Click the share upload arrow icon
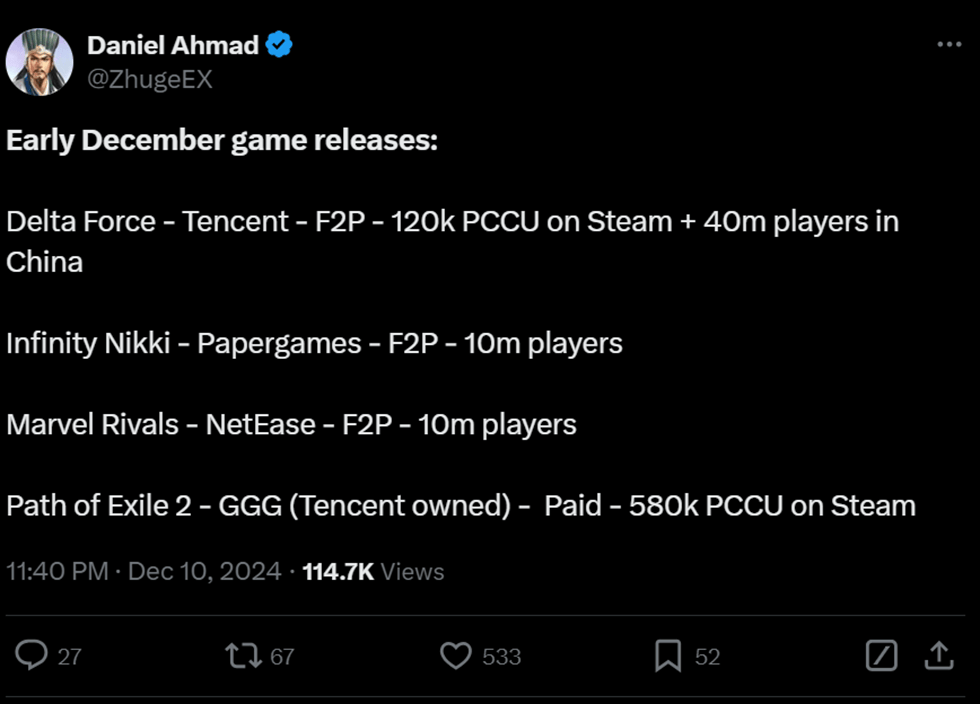Image resolution: width=980 pixels, height=704 pixels. pyautogui.click(x=938, y=656)
